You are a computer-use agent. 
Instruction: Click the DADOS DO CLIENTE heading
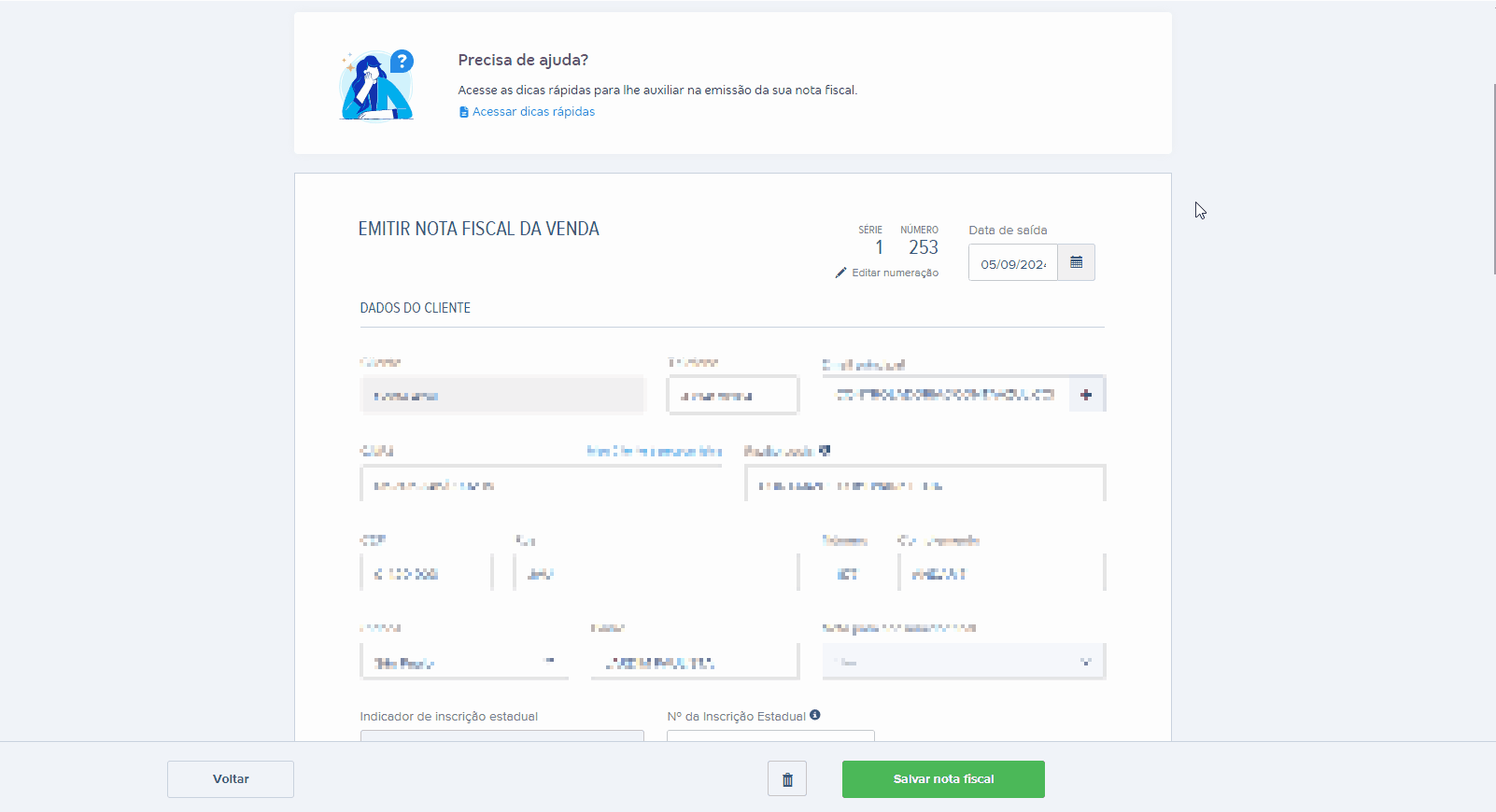point(416,308)
